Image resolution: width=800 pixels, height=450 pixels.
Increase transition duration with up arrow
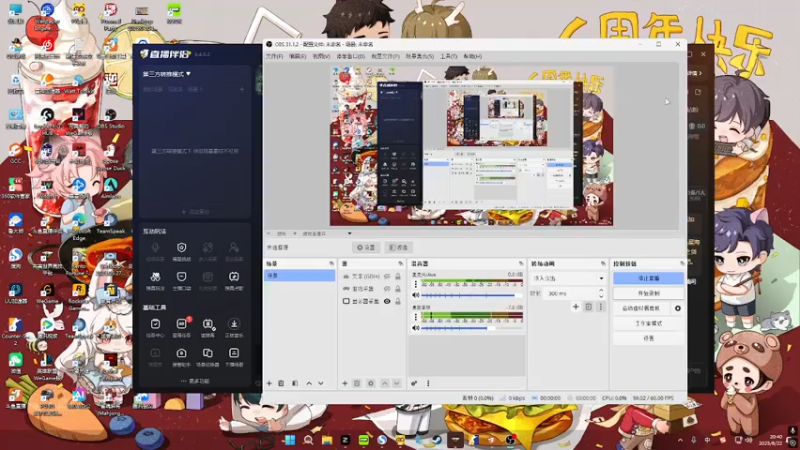601,291
